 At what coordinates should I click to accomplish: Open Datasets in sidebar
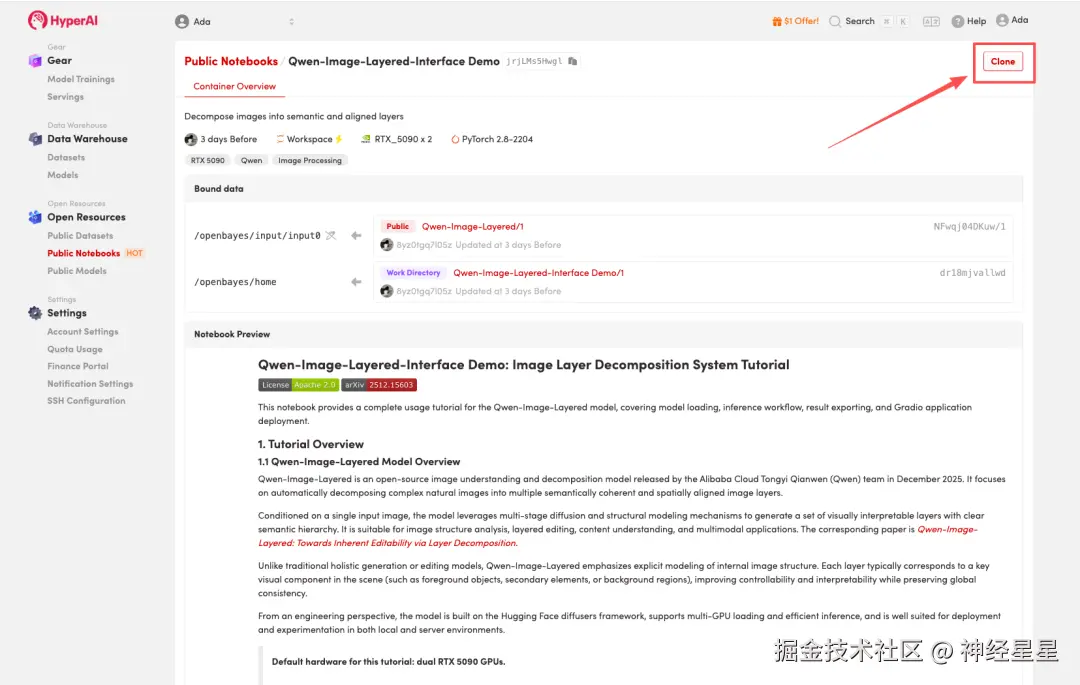tap(66, 158)
